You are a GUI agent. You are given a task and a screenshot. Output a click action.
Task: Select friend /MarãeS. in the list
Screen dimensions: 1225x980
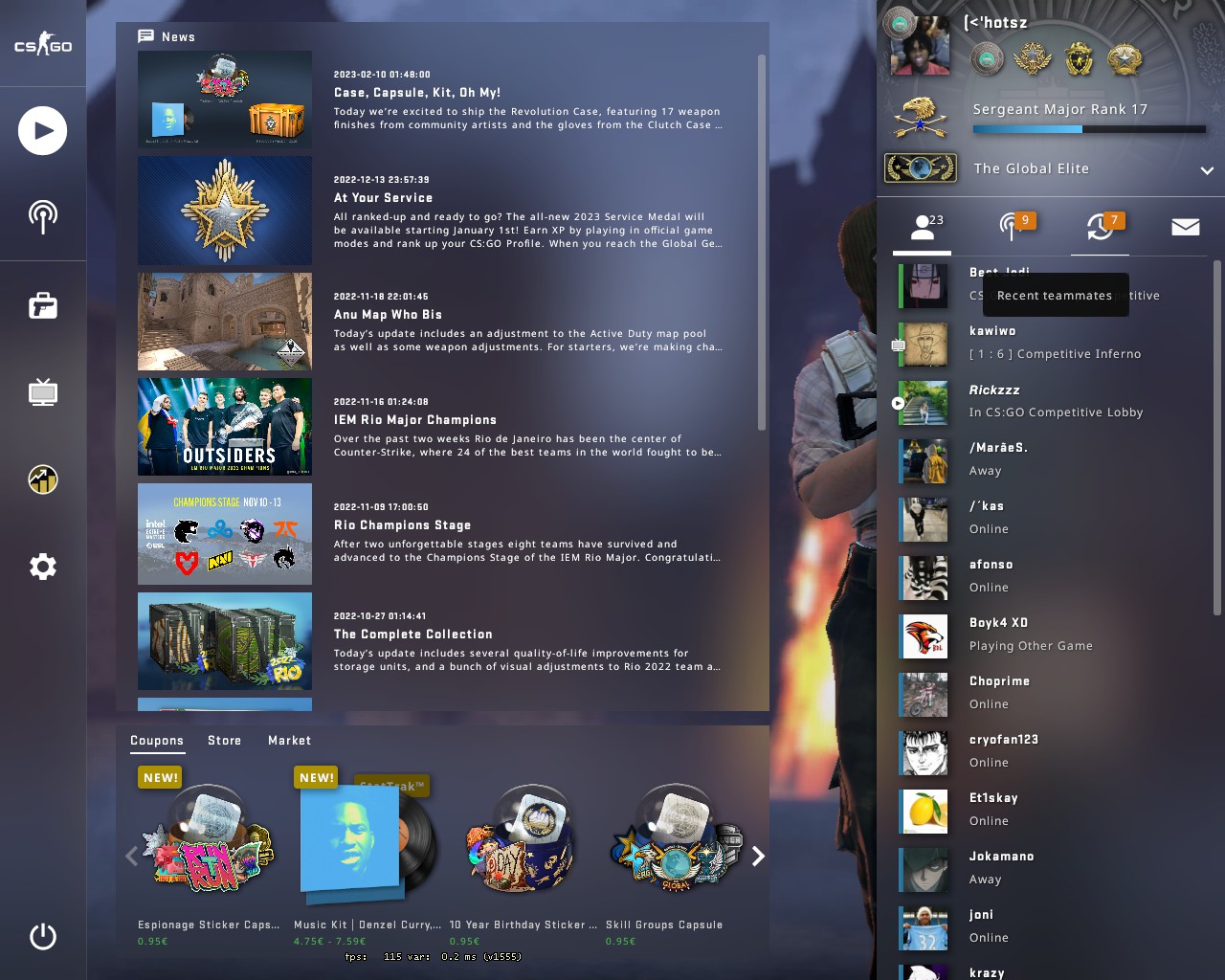1053,459
